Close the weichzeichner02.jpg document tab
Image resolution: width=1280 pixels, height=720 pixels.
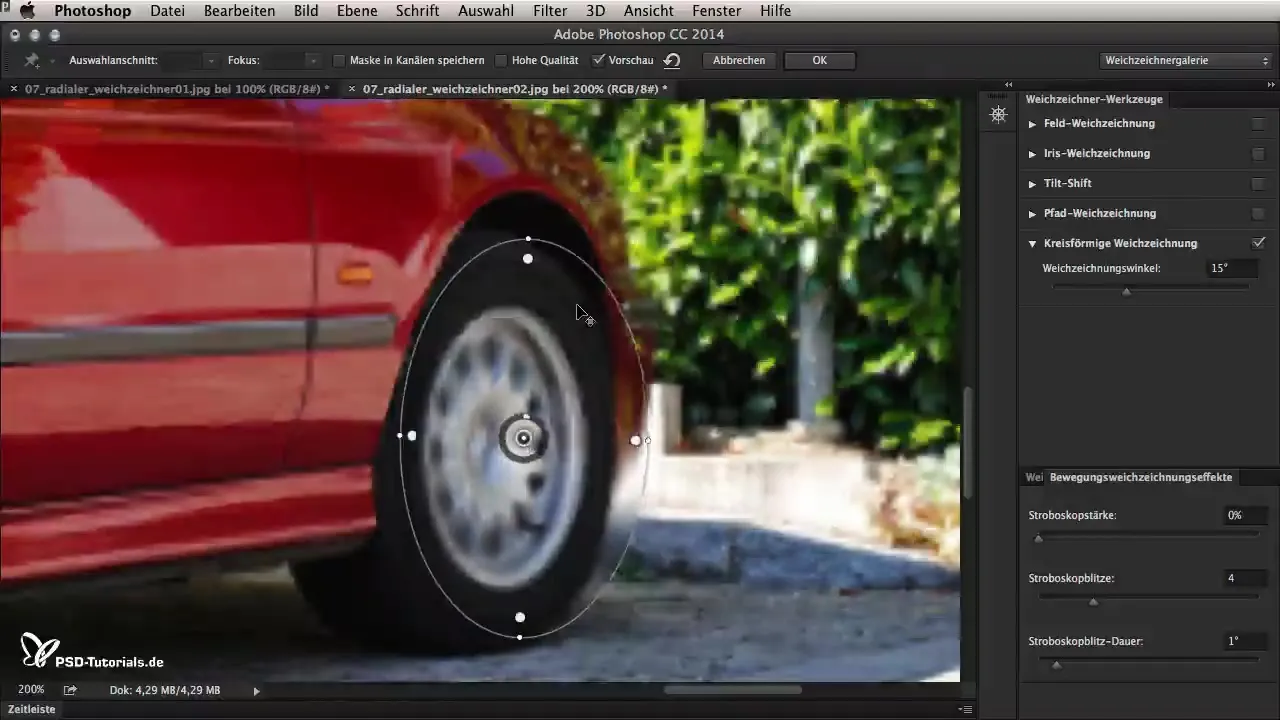click(351, 89)
